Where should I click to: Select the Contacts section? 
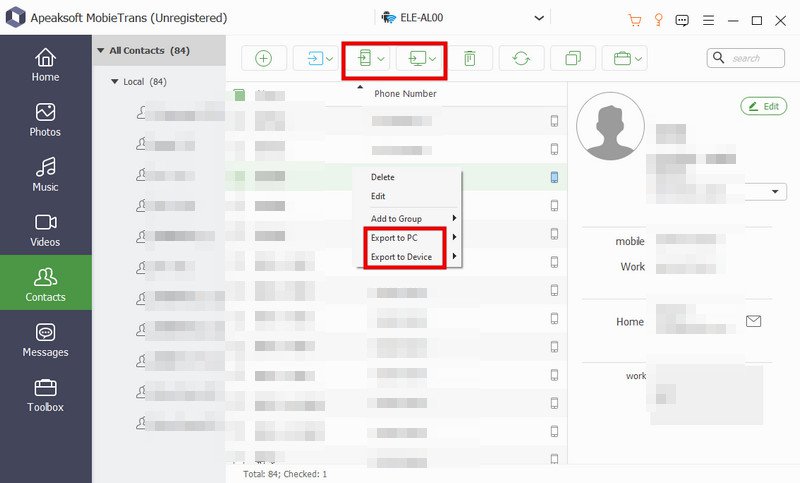[x=45, y=283]
